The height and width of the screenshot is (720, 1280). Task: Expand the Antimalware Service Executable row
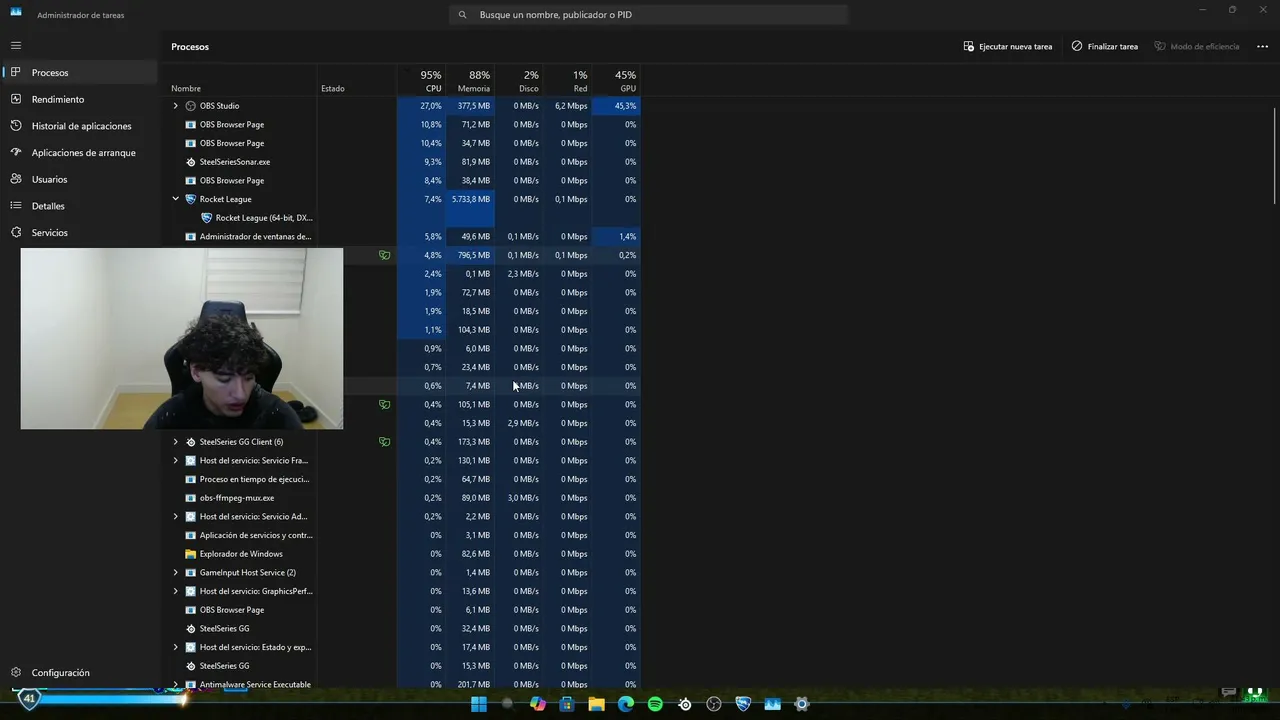pos(175,685)
